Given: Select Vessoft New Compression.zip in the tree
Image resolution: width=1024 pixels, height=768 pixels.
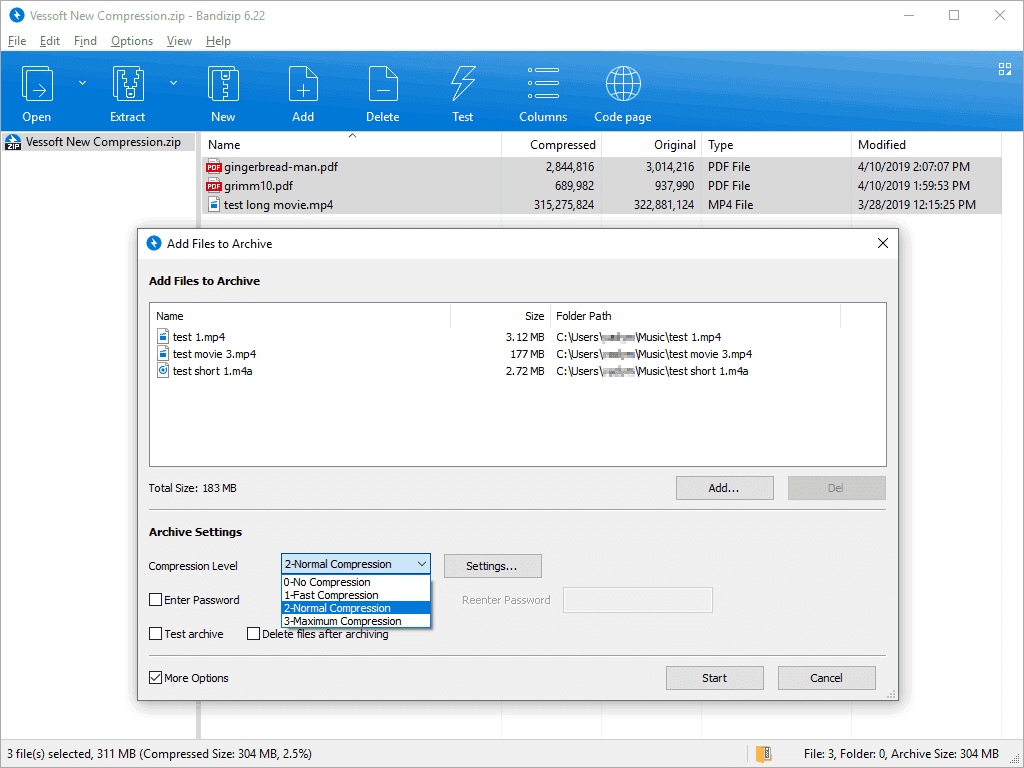Looking at the screenshot, I should coord(103,142).
